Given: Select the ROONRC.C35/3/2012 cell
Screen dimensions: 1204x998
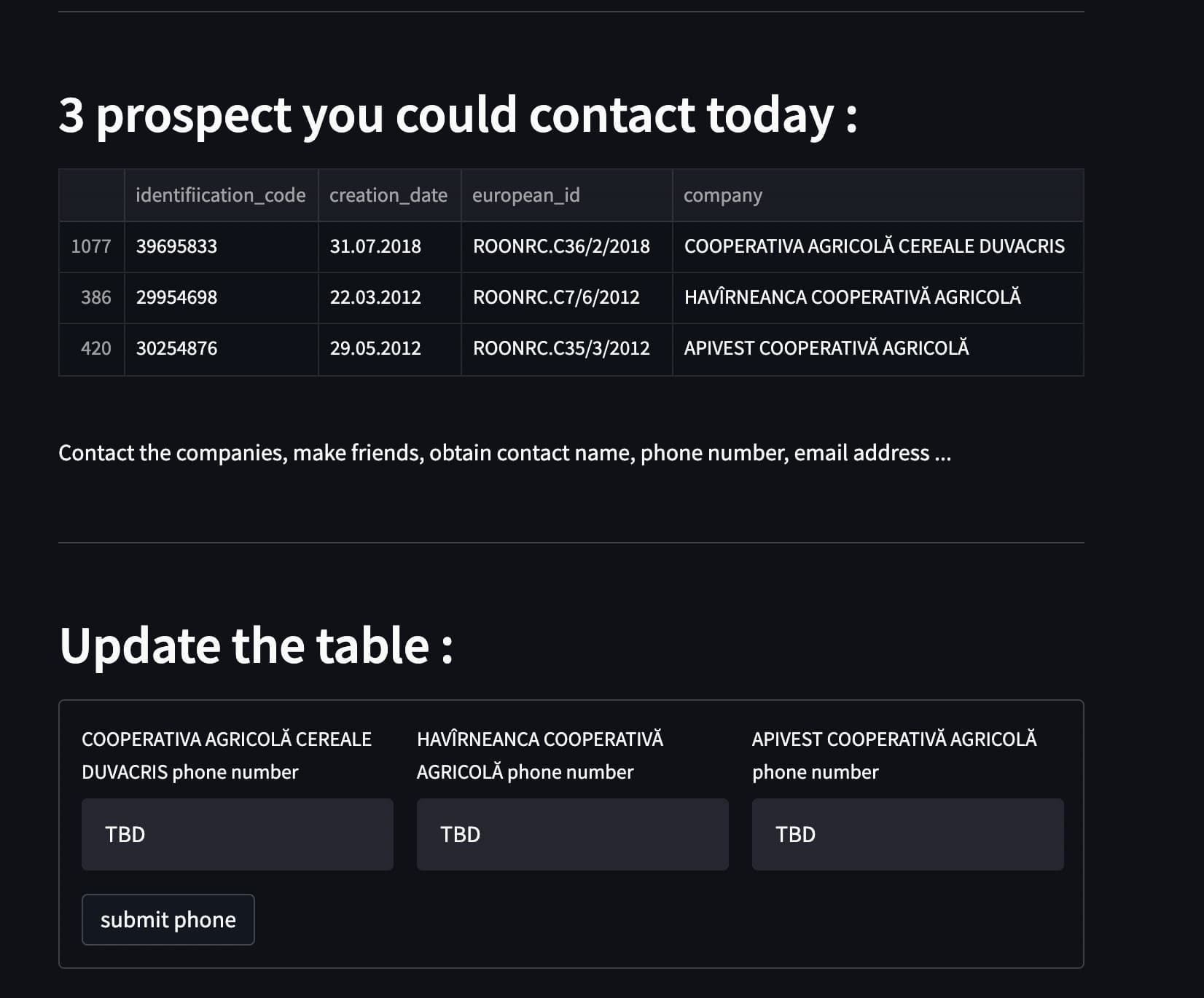Looking at the screenshot, I should click(x=561, y=348).
